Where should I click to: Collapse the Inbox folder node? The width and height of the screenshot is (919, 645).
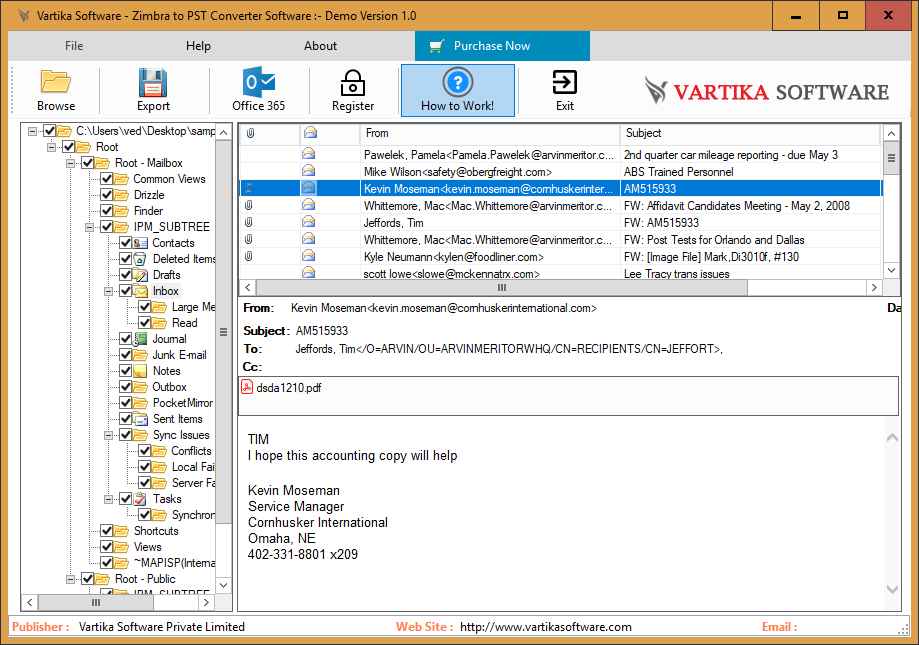pyautogui.click(x=108, y=291)
